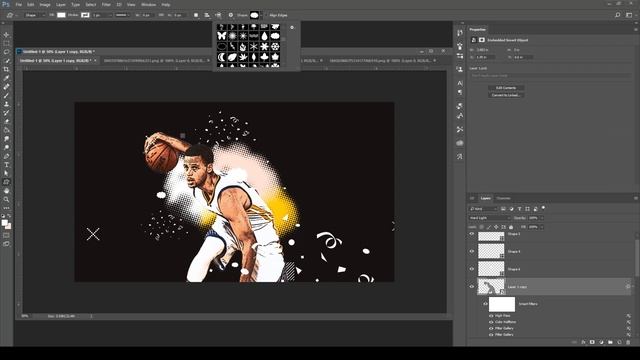The image size is (640, 360).
Task: Open the Filter menu
Action: click(106, 4)
